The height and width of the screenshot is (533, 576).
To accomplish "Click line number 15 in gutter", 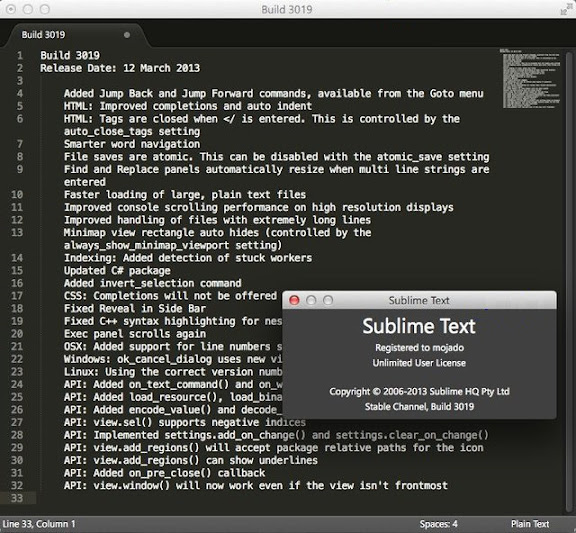I will [17, 271].
